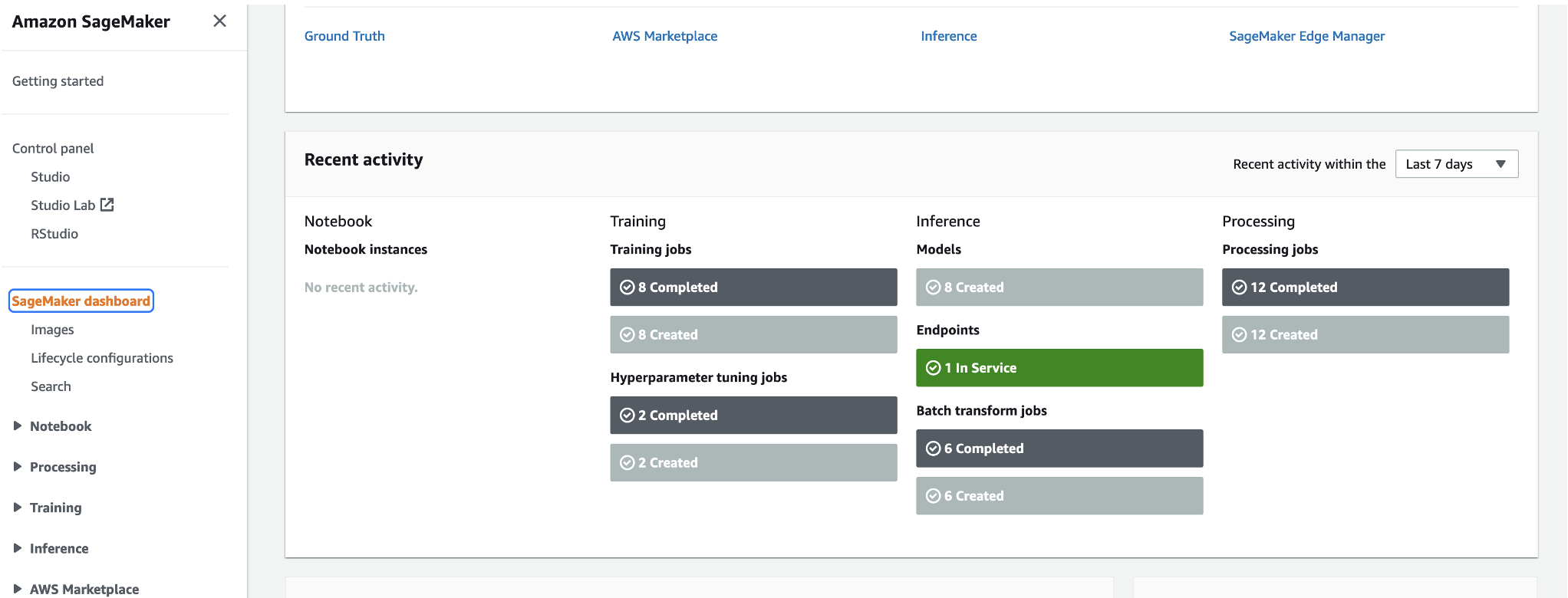Click the Endpoints label
This screenshot has height=598, width=1568.
[947, 330]
